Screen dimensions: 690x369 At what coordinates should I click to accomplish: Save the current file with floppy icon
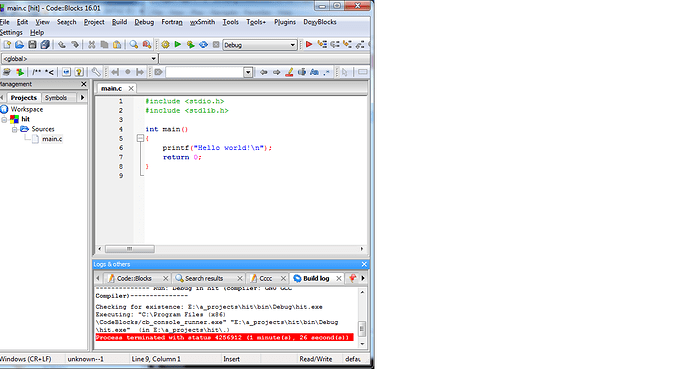32,45
